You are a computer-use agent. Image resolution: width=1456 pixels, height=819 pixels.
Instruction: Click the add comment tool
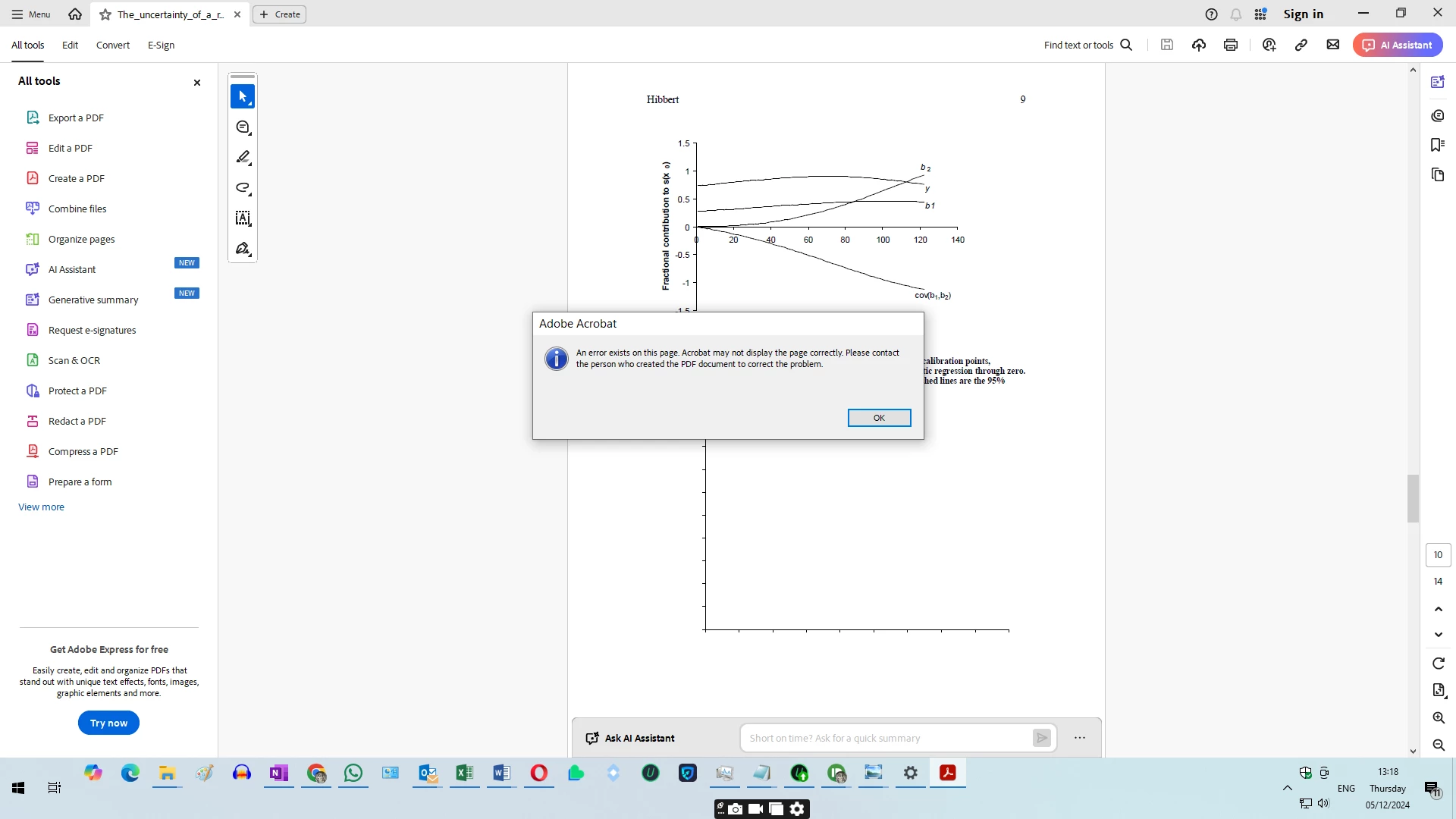click(243, 127)
